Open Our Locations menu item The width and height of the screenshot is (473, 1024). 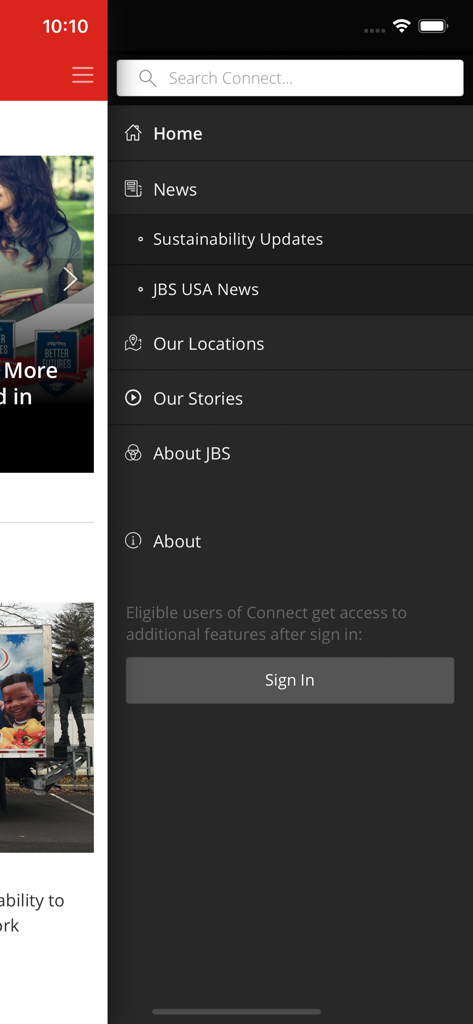click(x=291, y=344)
